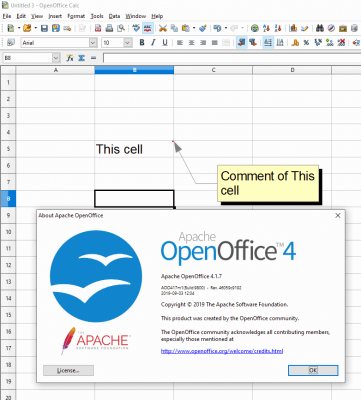Insert a Sum formula

[81, 58]
